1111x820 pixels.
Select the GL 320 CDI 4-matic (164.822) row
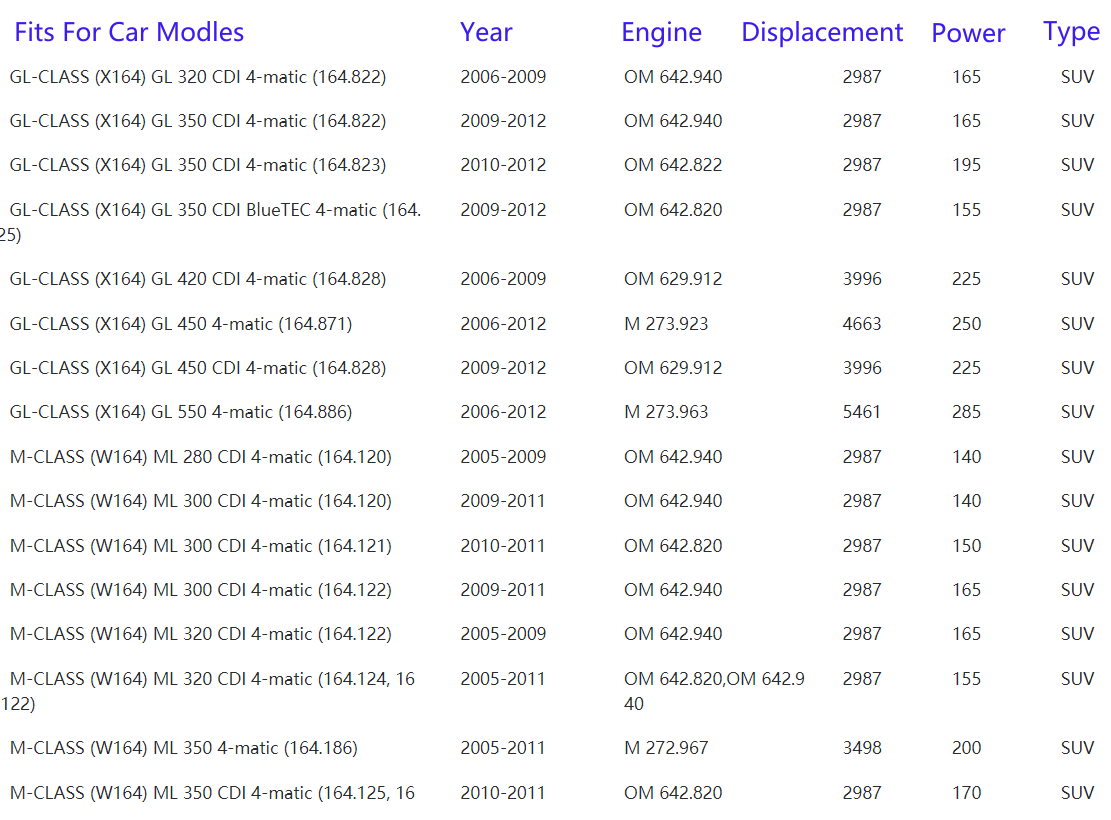[198, 77]
